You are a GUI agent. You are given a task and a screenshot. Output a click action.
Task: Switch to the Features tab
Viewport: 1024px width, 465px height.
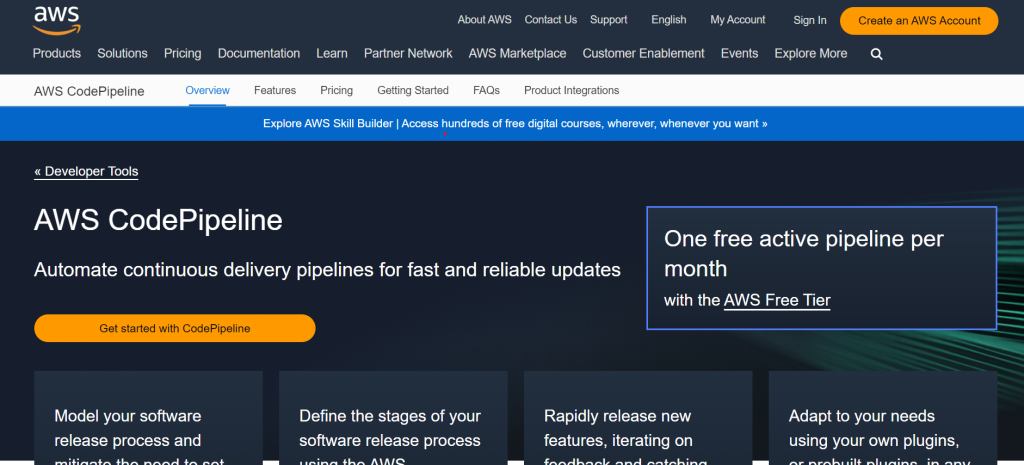tap(275, 90)
